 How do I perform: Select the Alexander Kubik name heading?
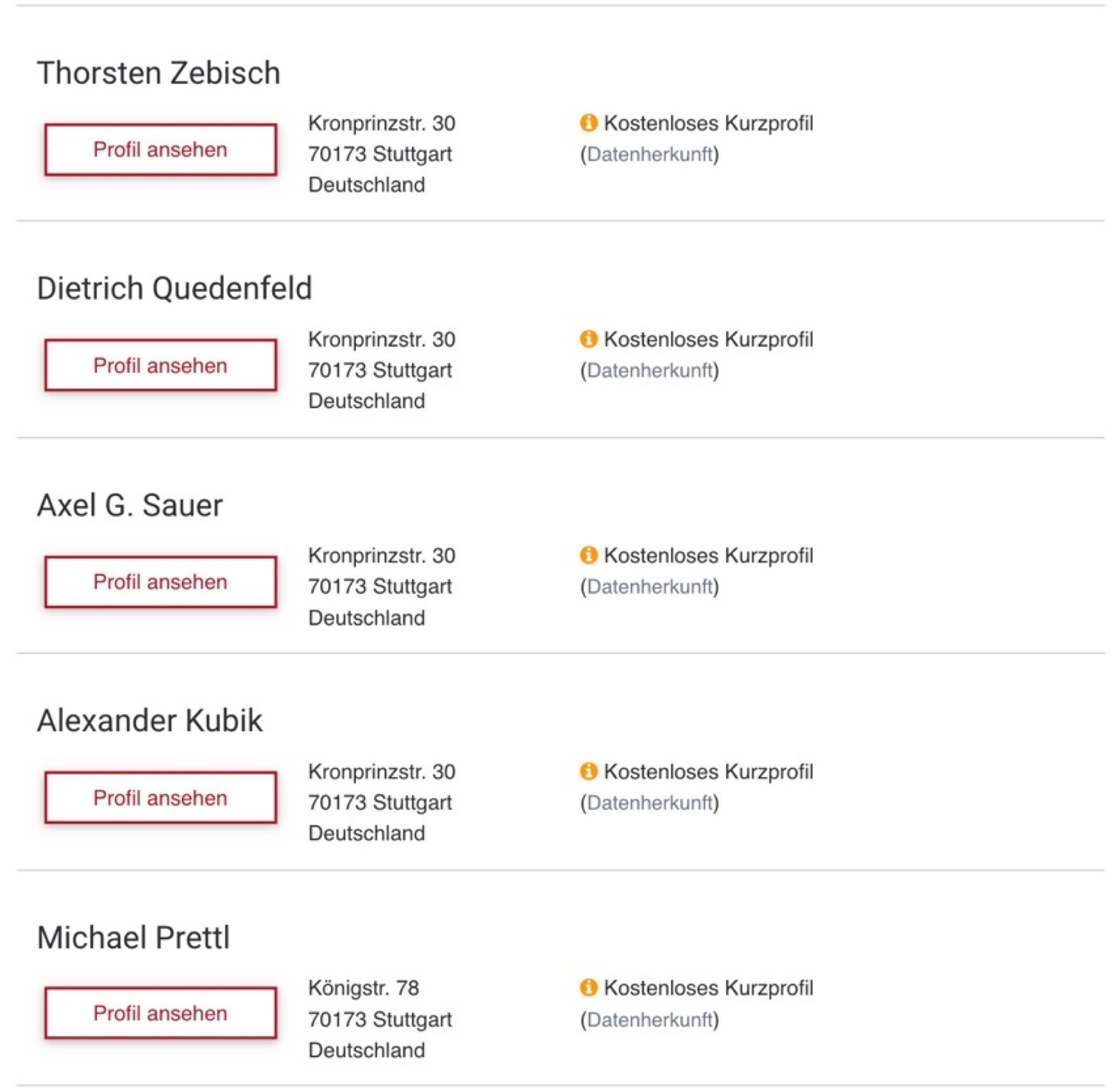click(150, 720)
